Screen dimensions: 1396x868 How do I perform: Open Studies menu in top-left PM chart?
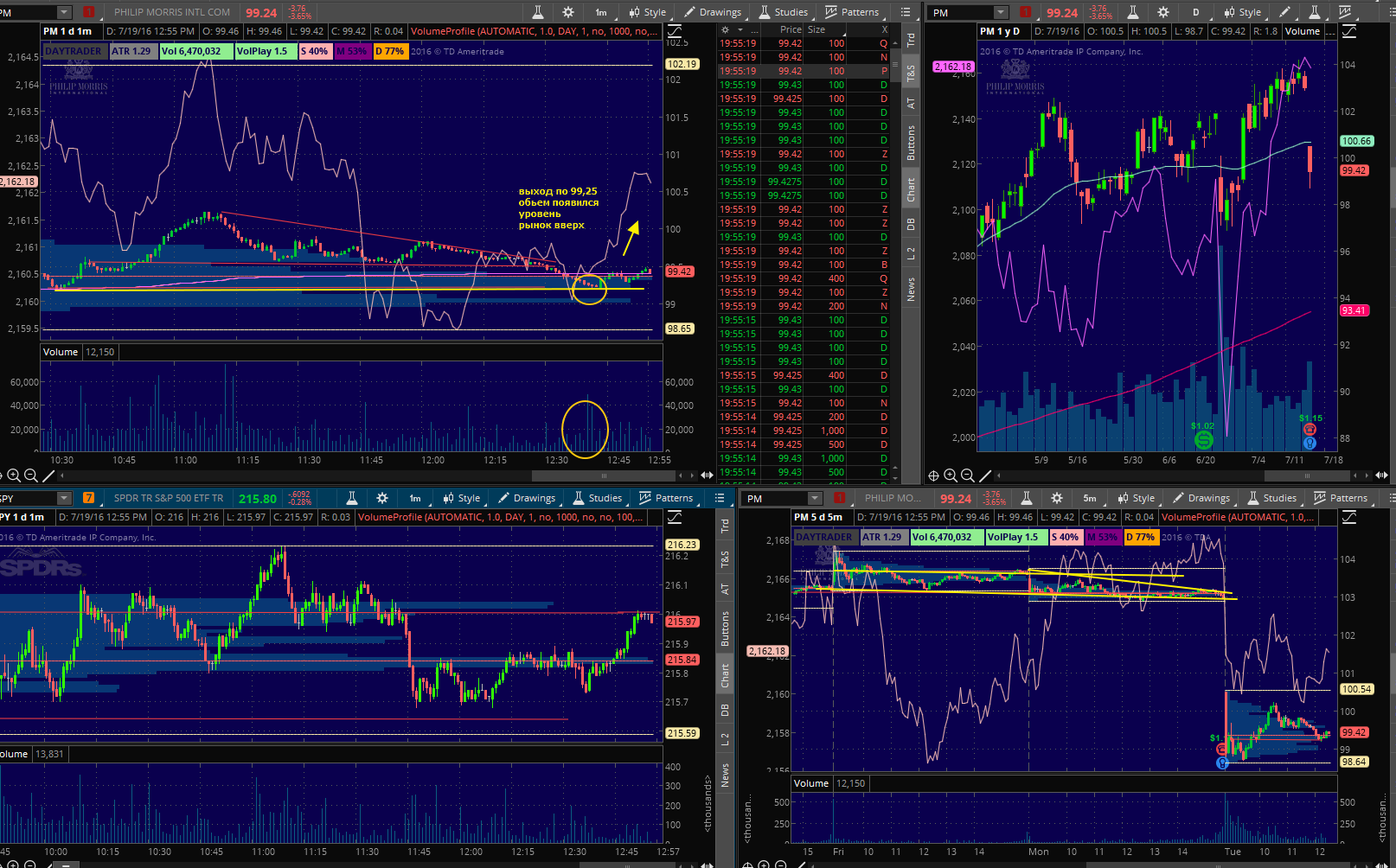[x=784, y=12]
